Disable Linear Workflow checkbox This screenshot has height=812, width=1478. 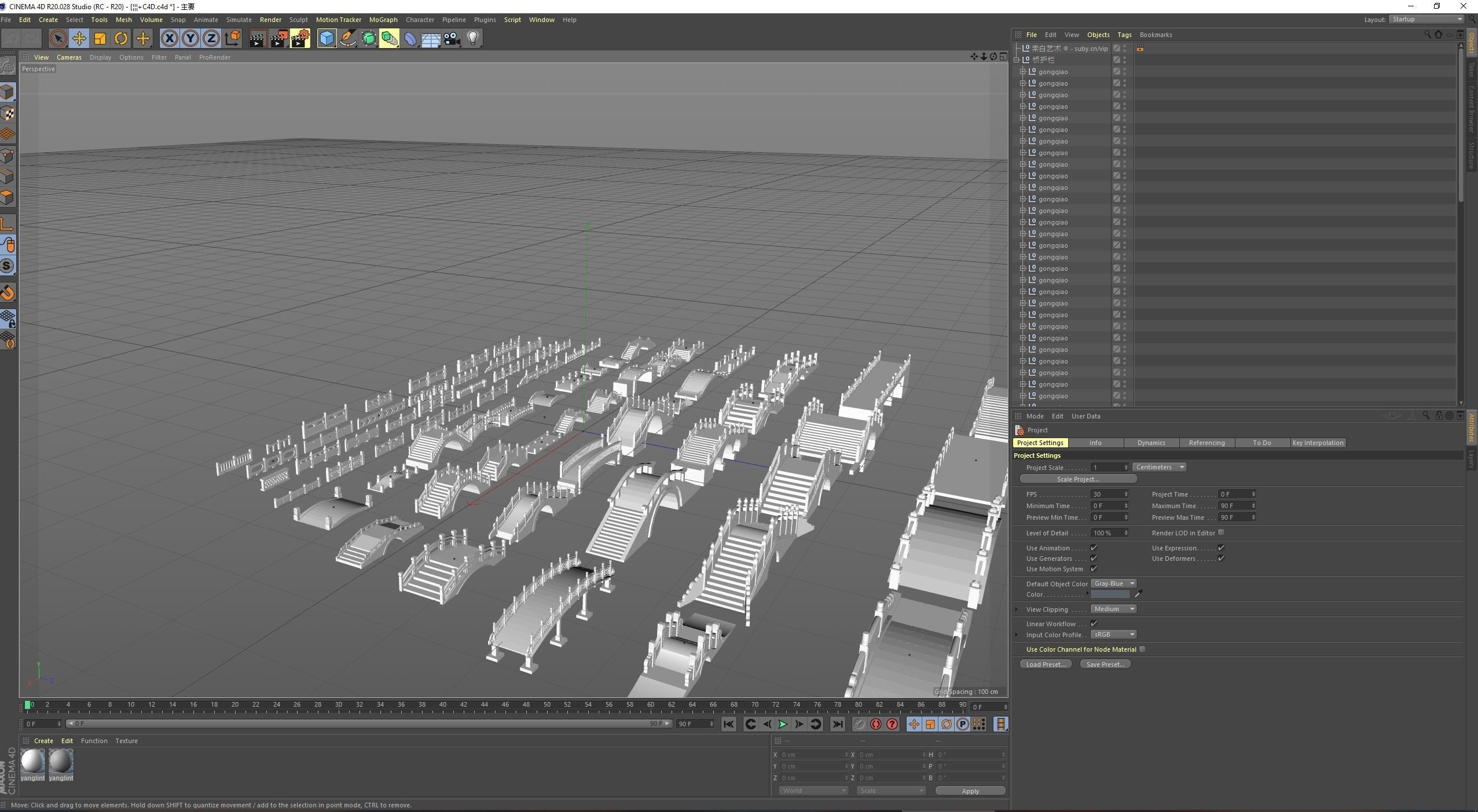coord(1094,623)
